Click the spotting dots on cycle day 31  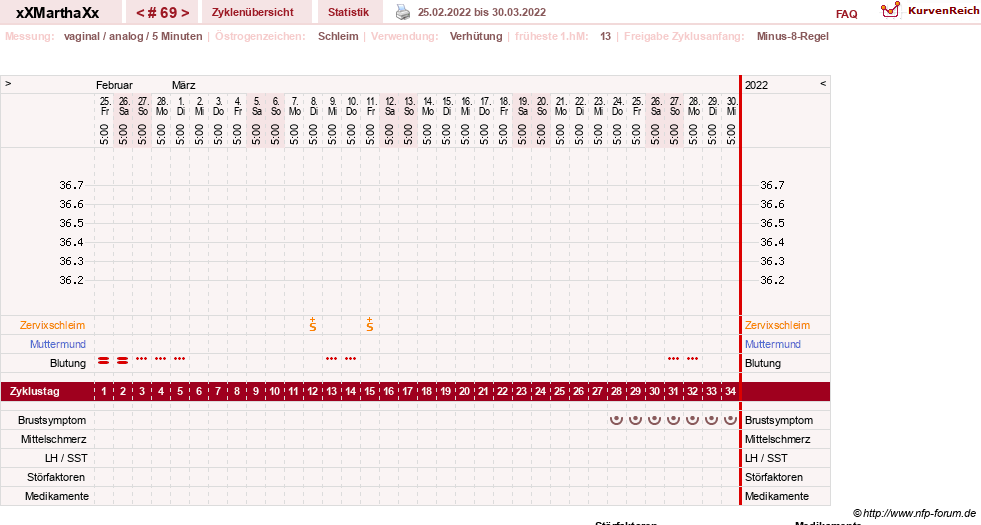click(x=673, y=359)
